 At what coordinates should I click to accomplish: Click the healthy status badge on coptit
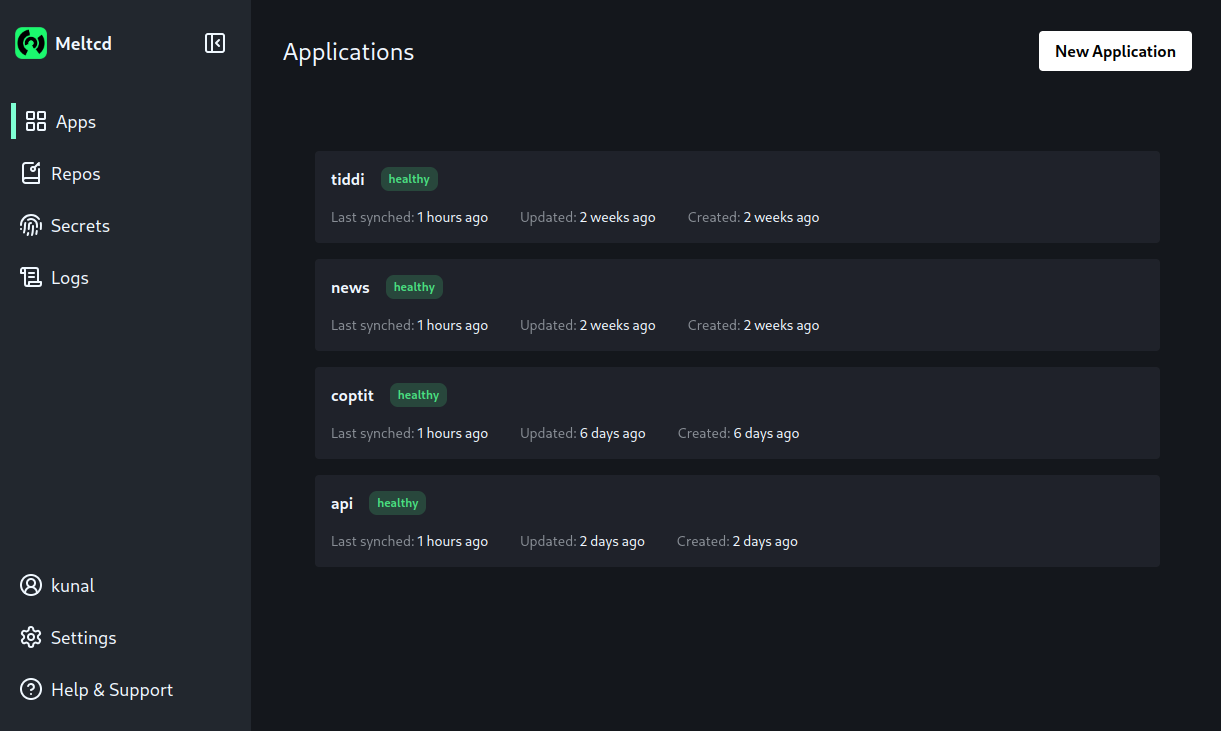[x=418, y=396]
